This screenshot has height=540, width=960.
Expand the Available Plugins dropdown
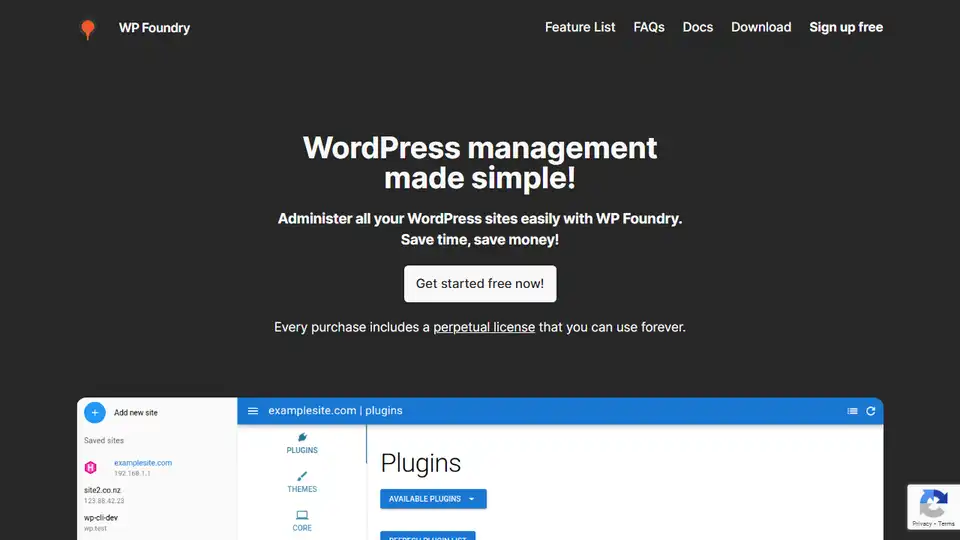tap(433, 499)
